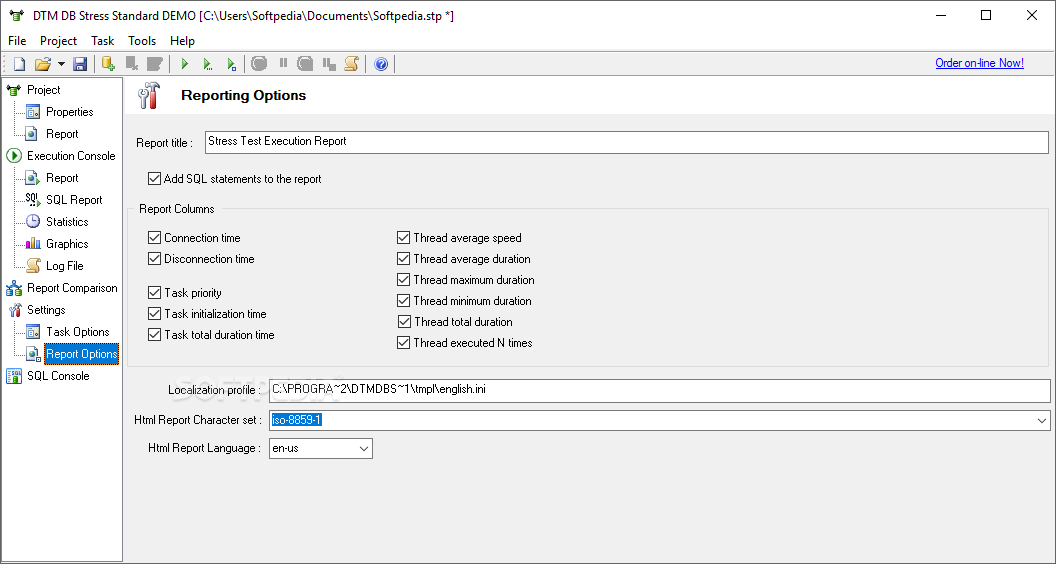
Task: Toggle the Thread average duration checkbox
Action: [x=403, y=259]
